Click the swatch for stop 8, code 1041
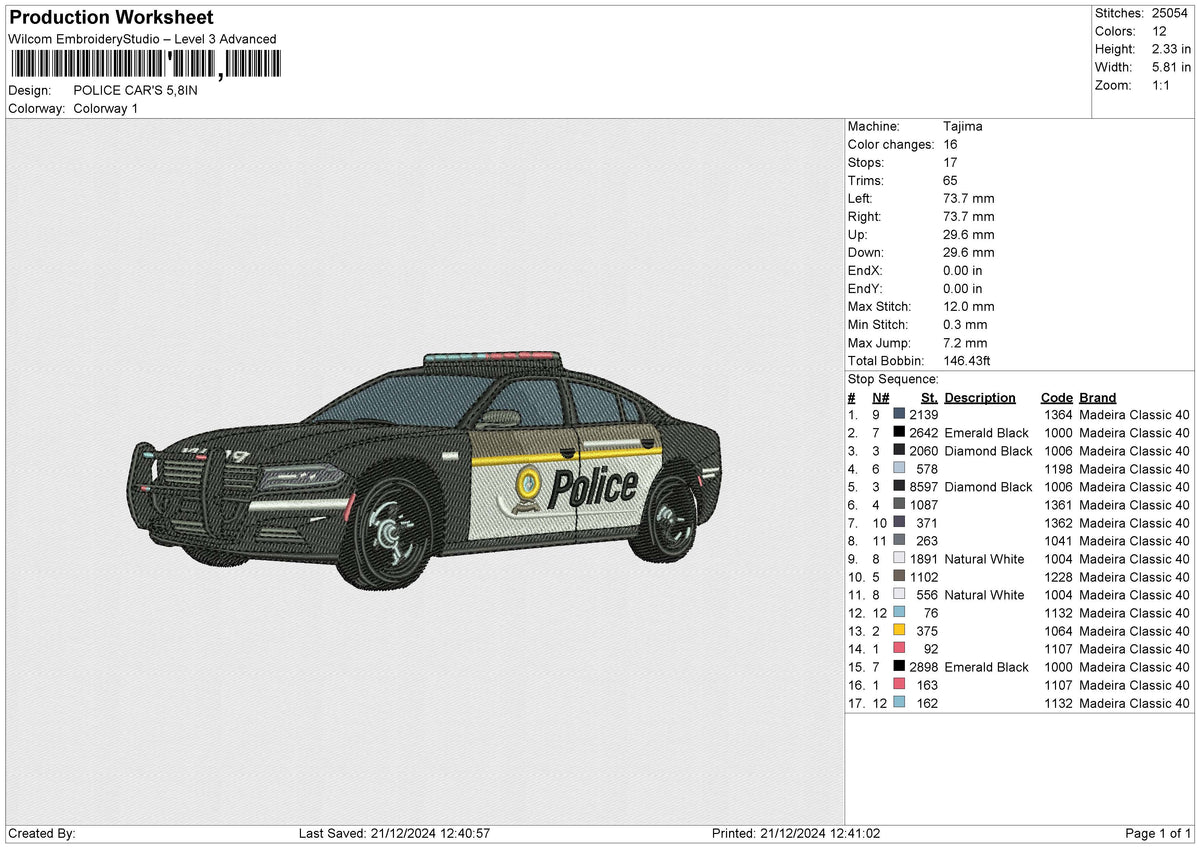The width and height of the screenshot is (1200, 848). (899, 540)
